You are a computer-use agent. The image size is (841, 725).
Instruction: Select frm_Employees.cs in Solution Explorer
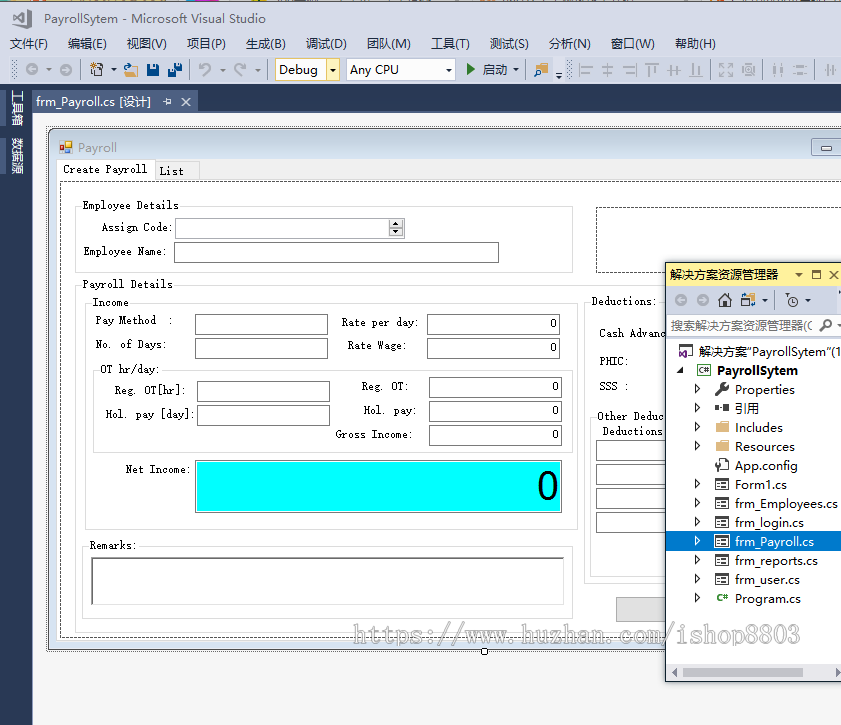[x=785, y=504]
